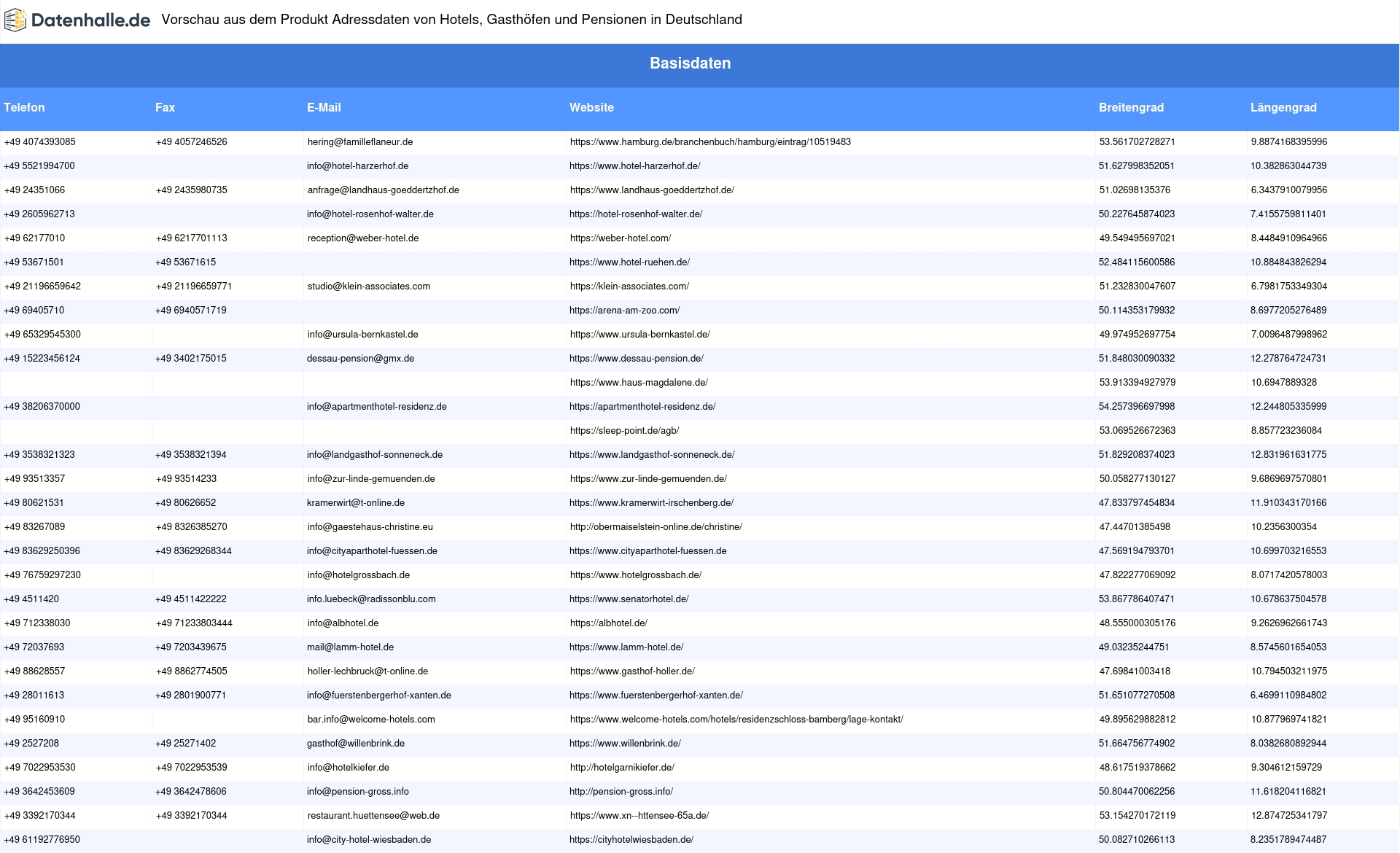The height and width of the screenshot is (853, 1400).
Task: Click email mail@lamm-hotel.de
Action: pos(350,647)
